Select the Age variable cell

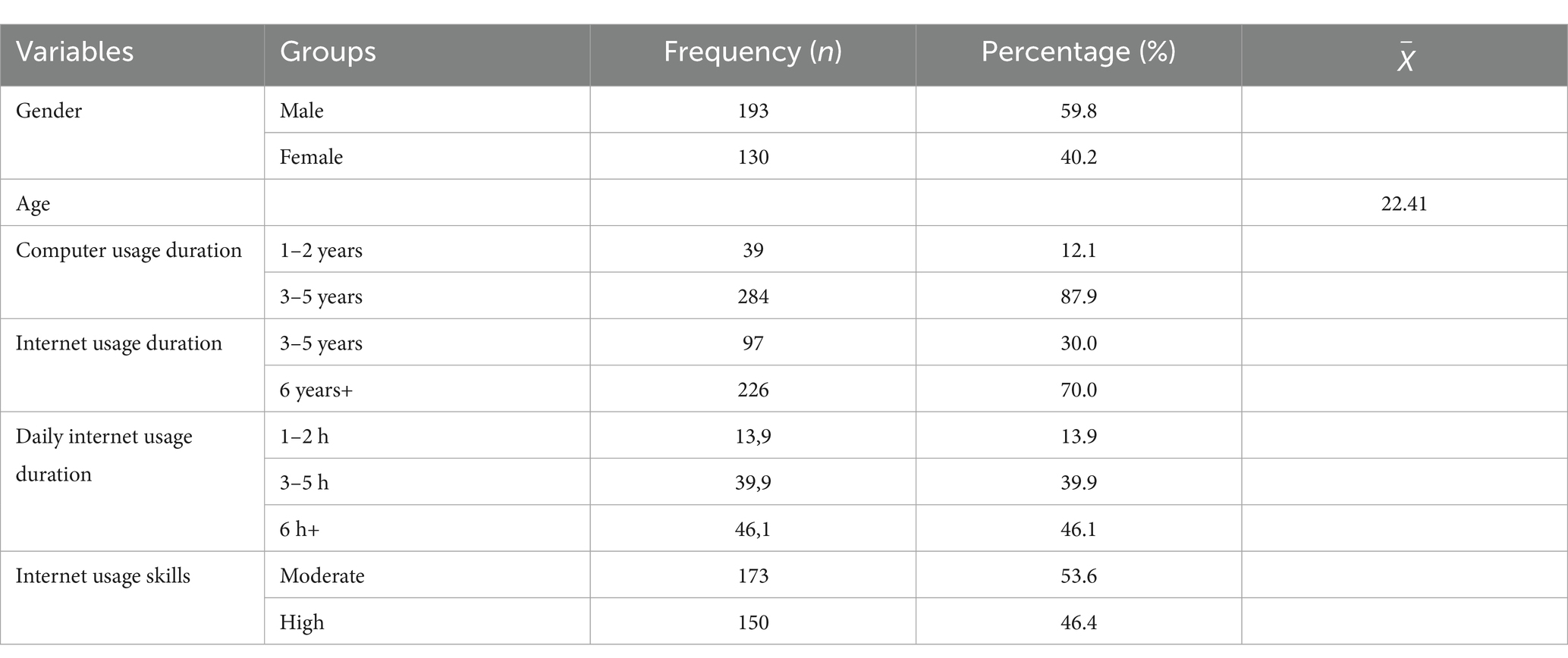click(x=33, y=203)
